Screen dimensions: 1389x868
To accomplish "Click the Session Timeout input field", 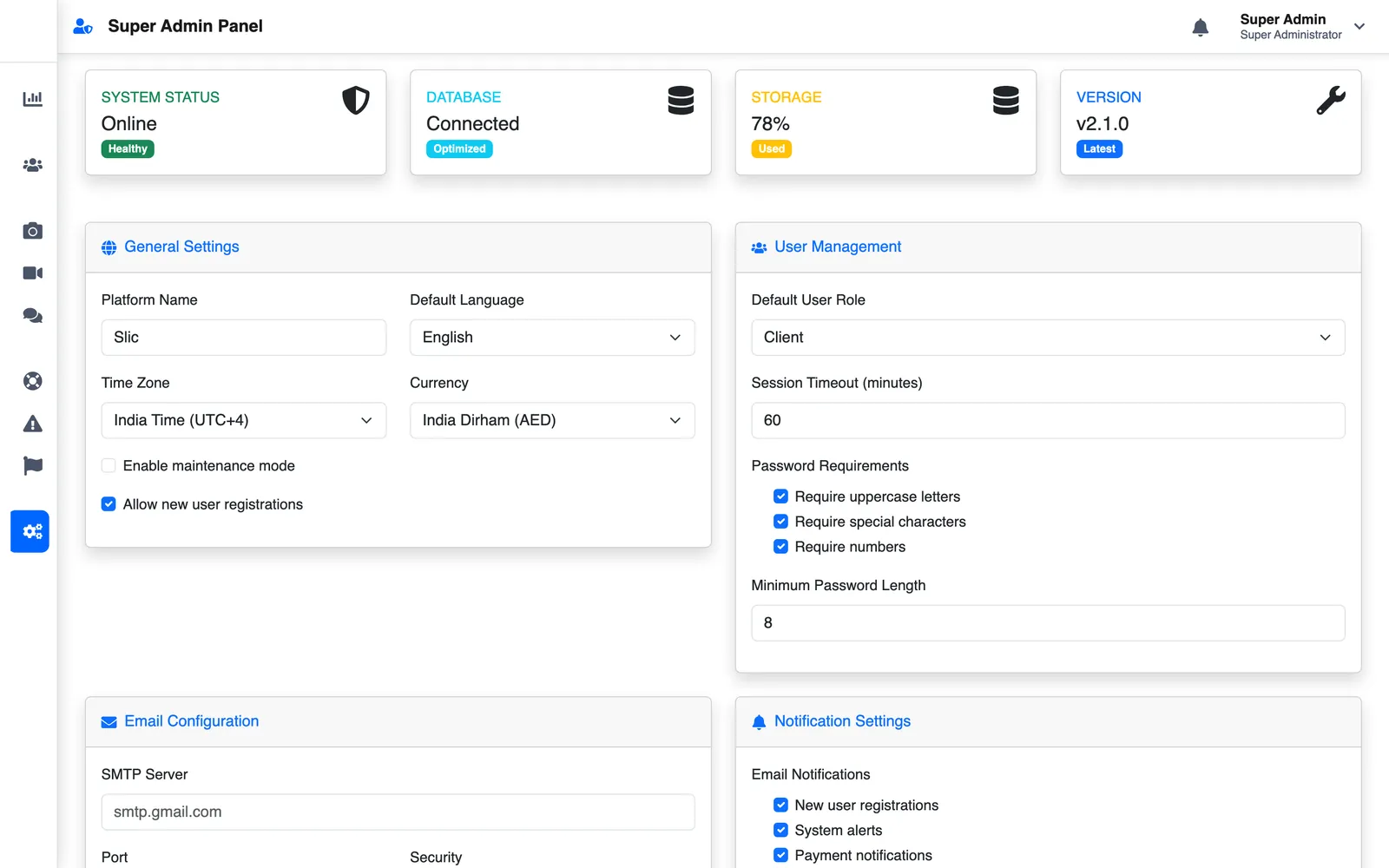I will point(1048,421).
